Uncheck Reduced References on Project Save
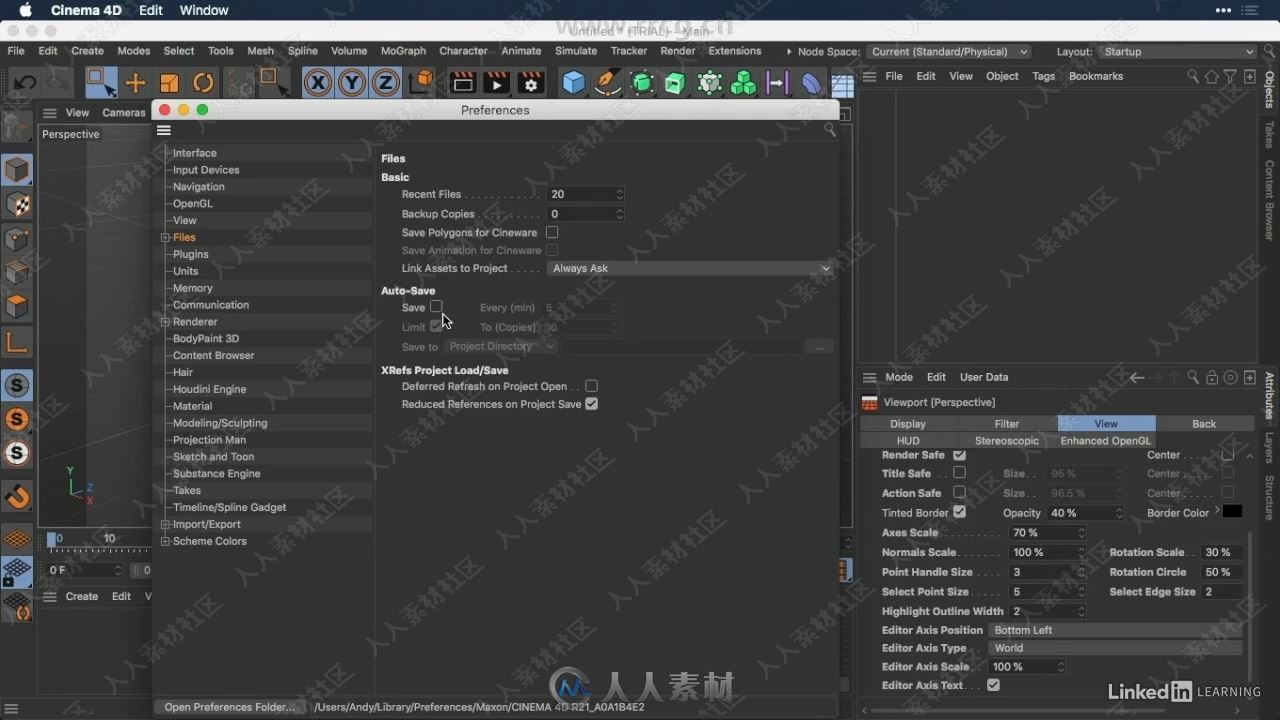The height and width of the screenshot is (720, 1280). pos(592,404)
